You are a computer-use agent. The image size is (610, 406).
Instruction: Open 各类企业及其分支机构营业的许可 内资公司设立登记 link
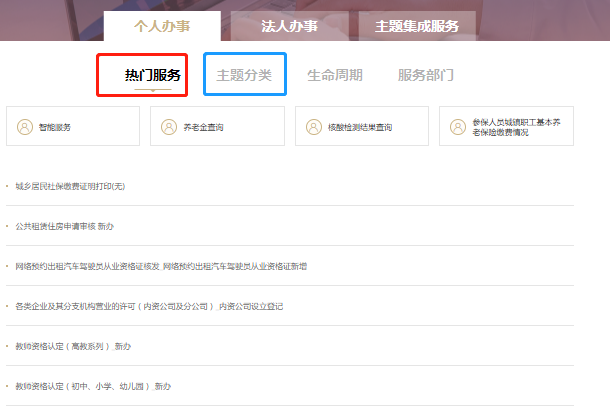(x=149, y=306)
